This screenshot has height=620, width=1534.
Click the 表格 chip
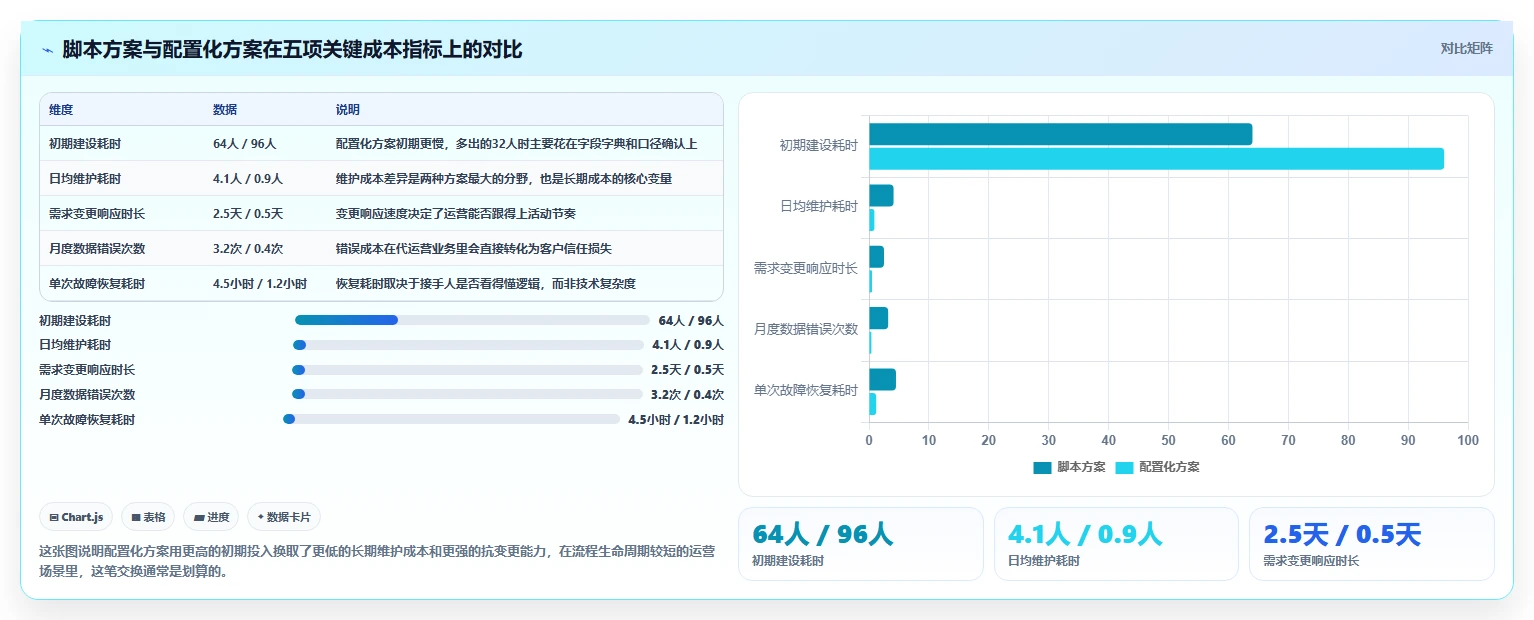[x=148, y=517]
